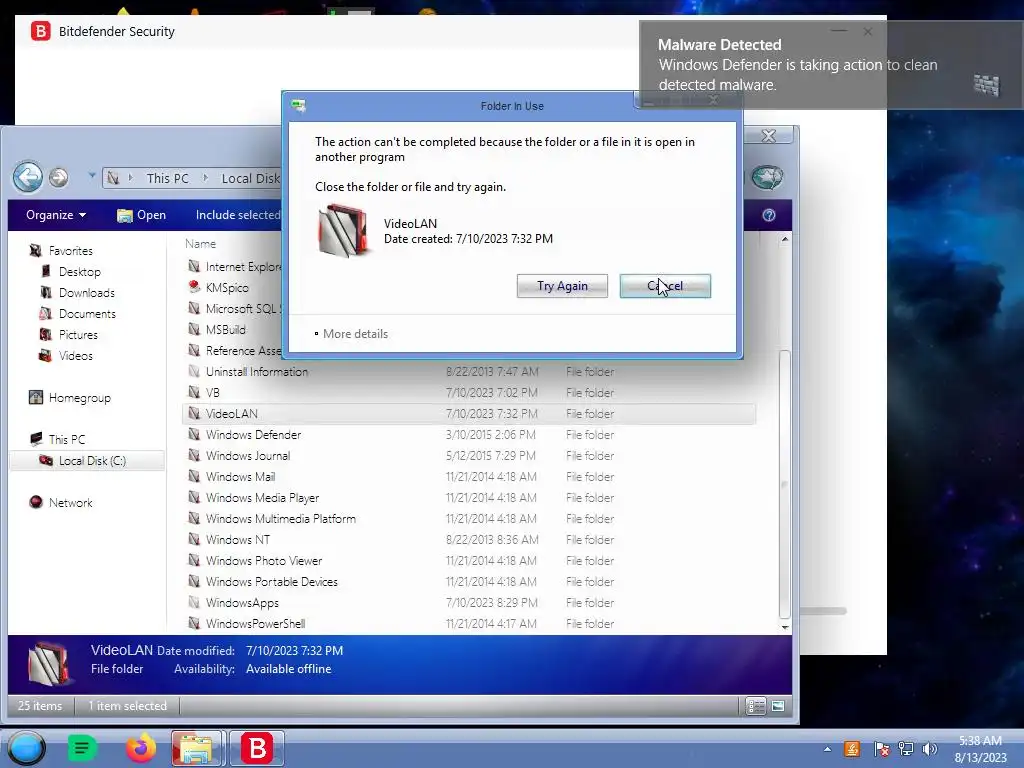
Task: Cancel the Folder In Use dialog
Action: pos(665,286)
